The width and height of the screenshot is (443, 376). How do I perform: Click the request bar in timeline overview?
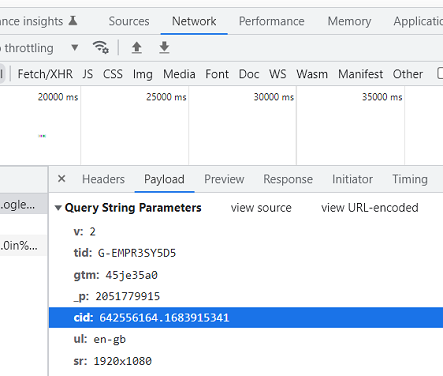[42, 136]
